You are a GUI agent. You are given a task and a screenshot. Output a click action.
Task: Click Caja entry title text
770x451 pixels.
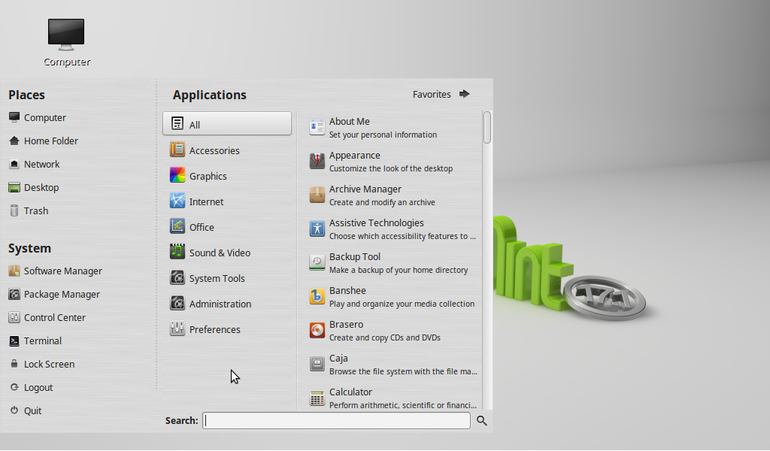338,358
